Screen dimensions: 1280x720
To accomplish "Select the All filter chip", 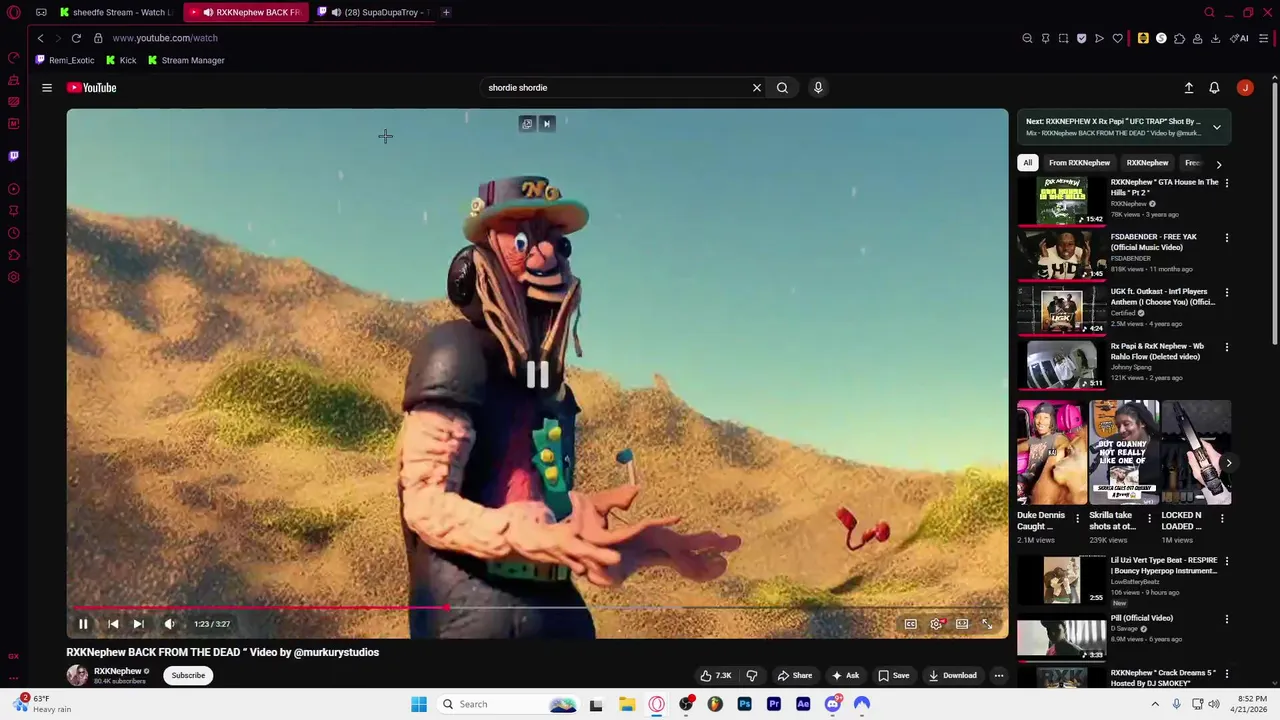I will pos(1027,163).
